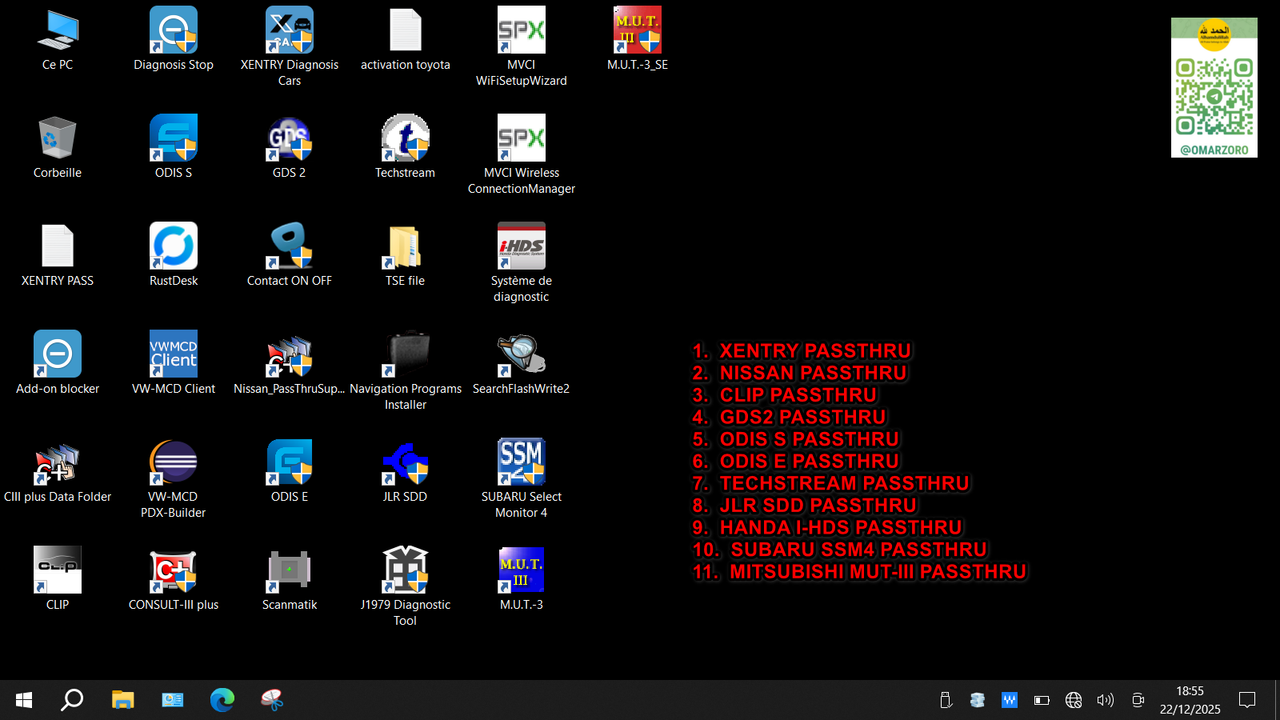The image size is (1280, 720).
Task: Launch the SearchFlashWrite2 shortcut
Action: coord(521,364)
